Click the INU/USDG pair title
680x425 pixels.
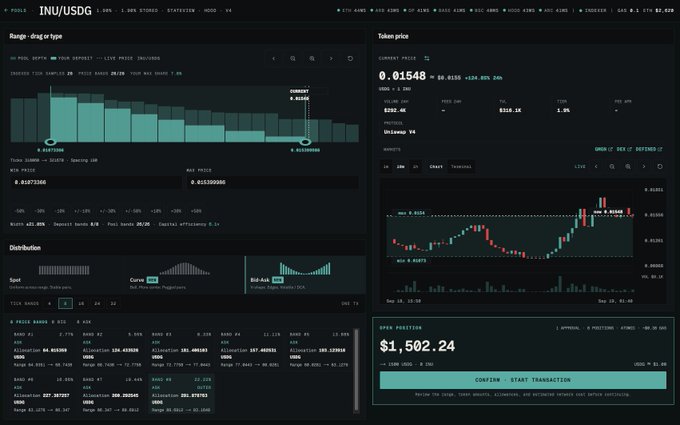point(65,10)
